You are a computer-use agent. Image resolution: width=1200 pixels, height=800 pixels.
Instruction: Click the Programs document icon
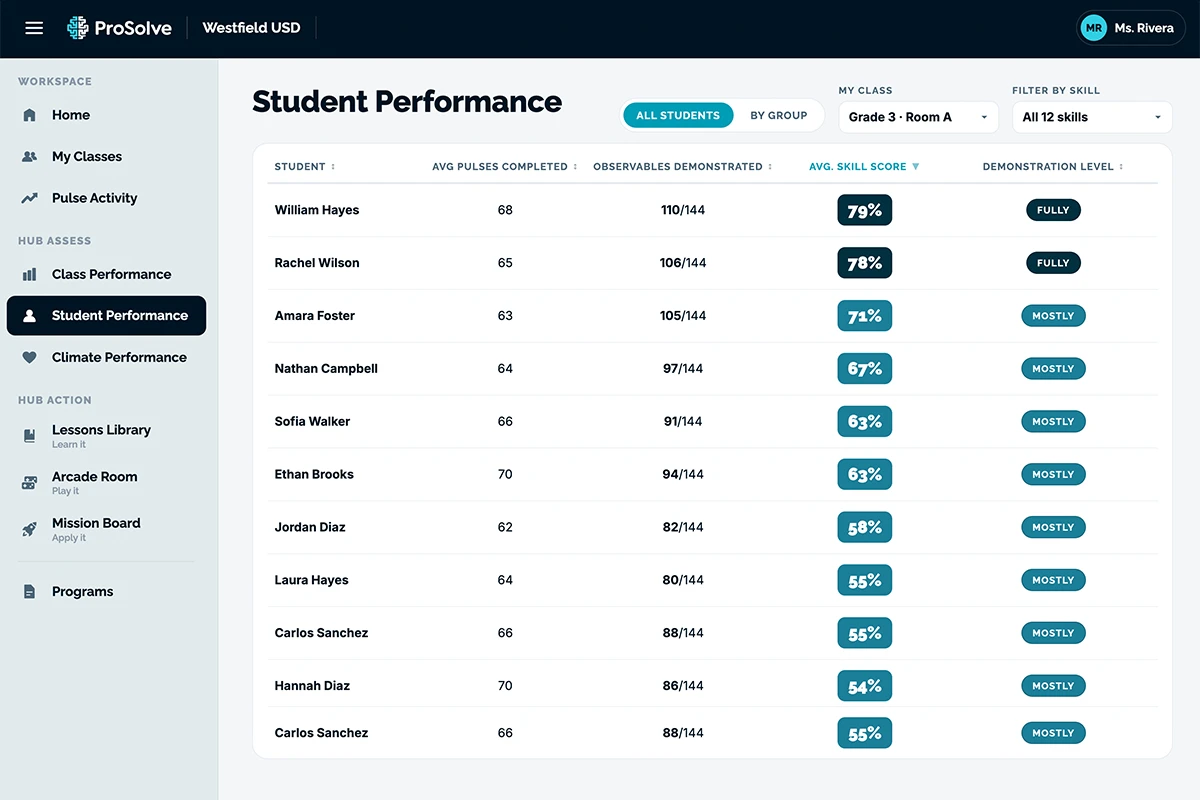tap(30, 592)
